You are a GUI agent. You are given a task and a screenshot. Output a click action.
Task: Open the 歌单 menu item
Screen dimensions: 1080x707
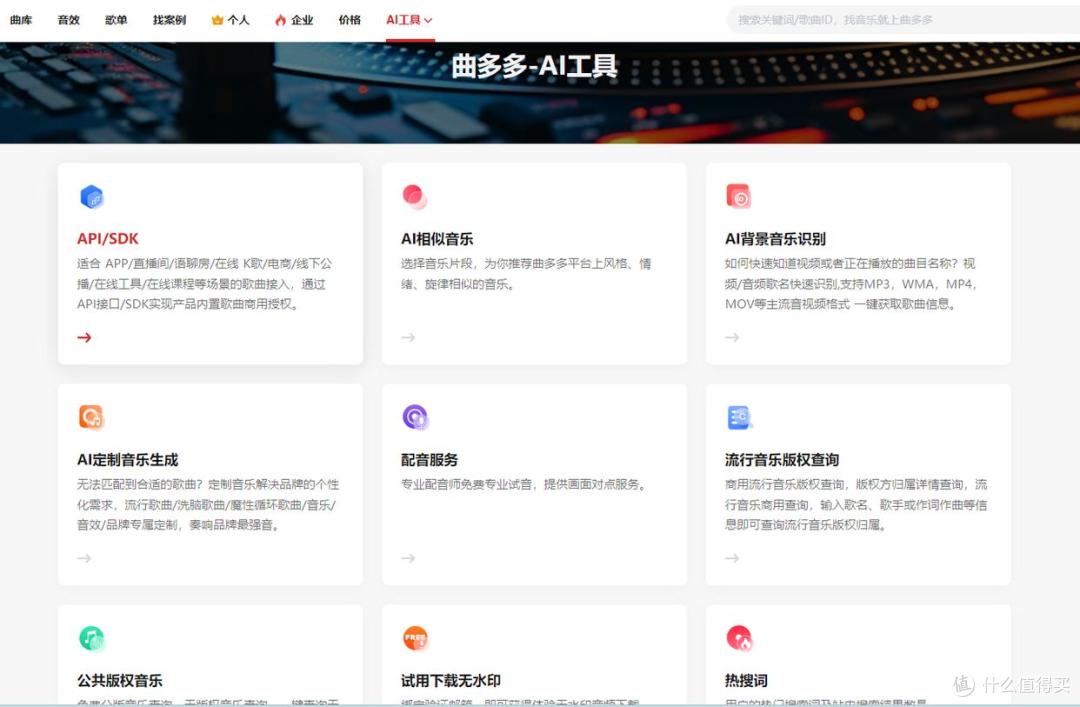[x=116, y=20]
